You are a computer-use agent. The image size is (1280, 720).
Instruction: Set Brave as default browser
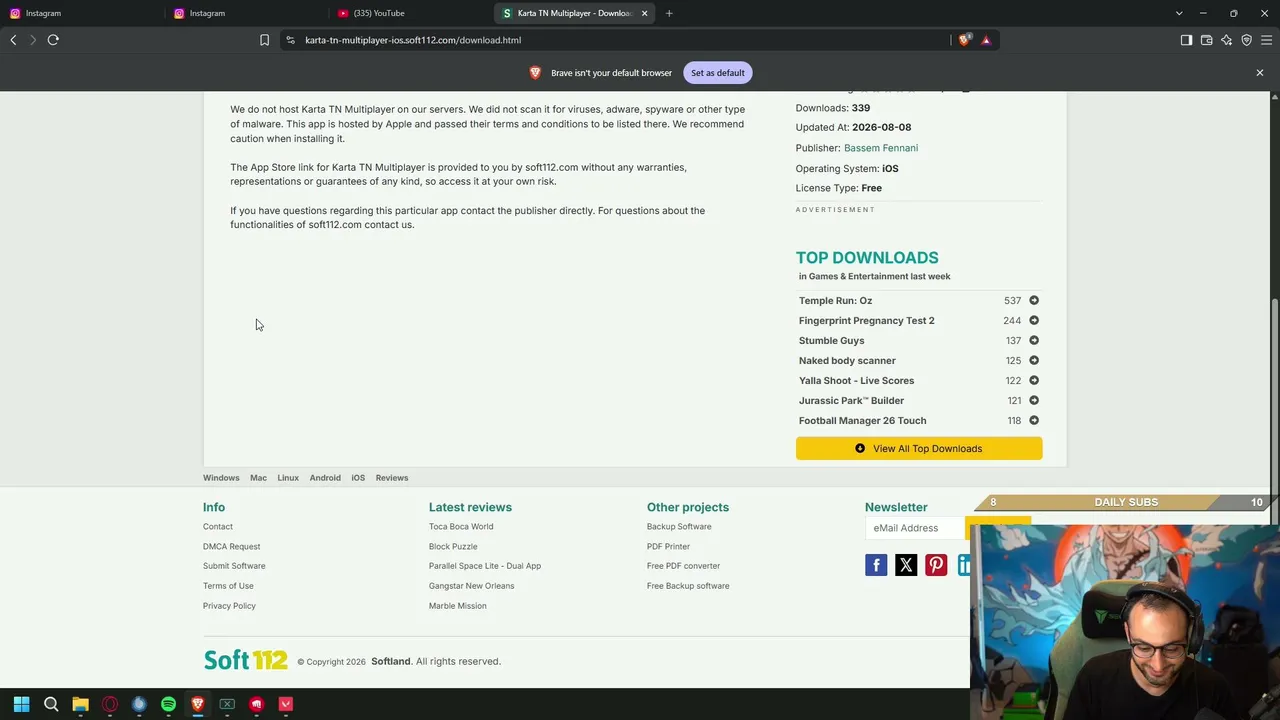pos(717,73)
